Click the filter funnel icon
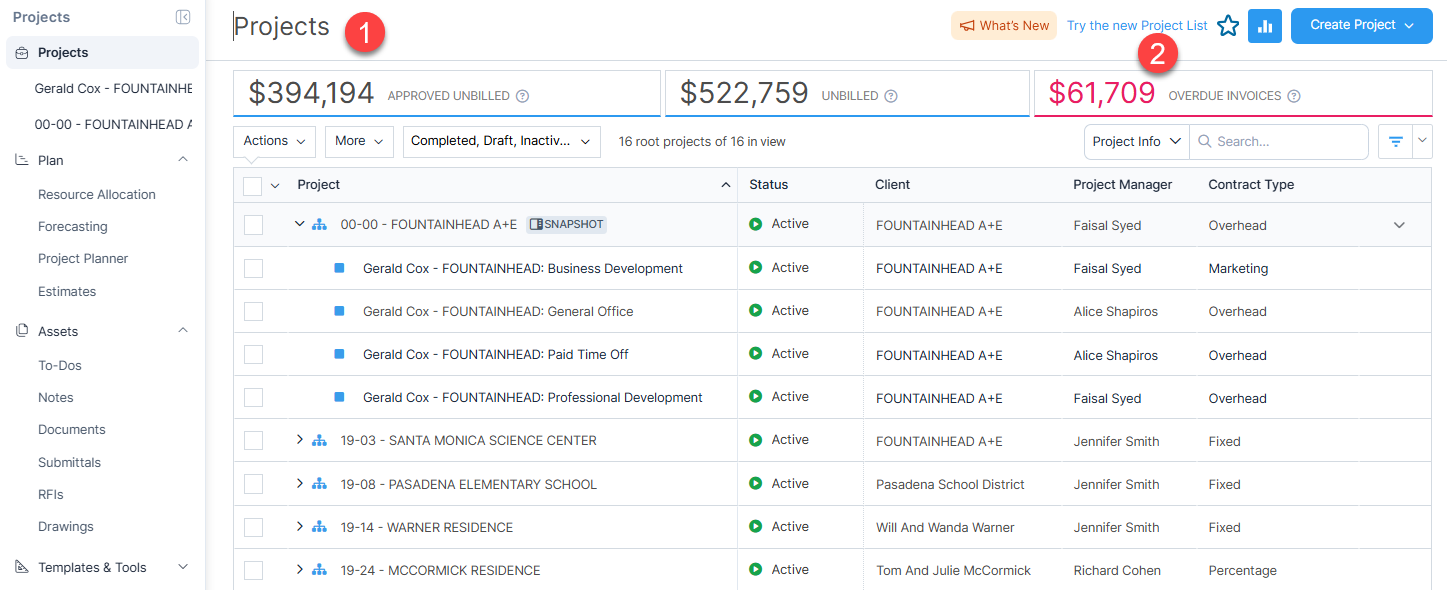 point(1396,142)
